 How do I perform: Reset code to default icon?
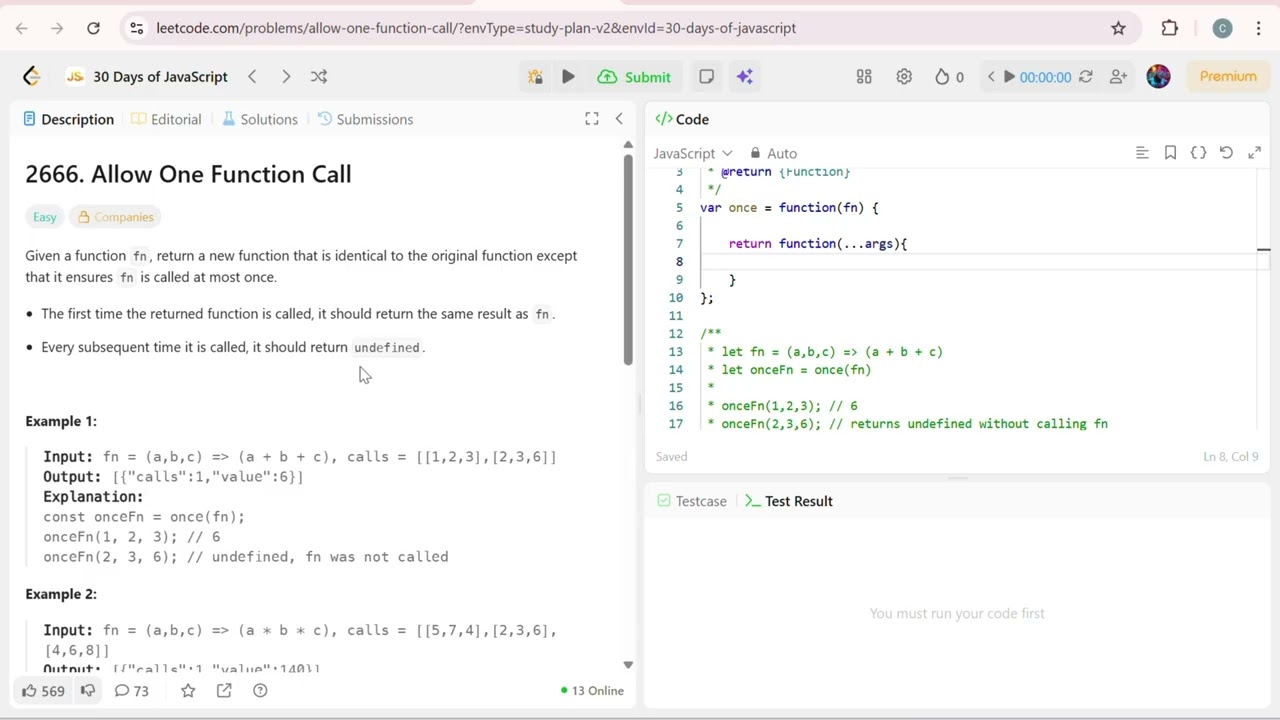coord(1226,153)
